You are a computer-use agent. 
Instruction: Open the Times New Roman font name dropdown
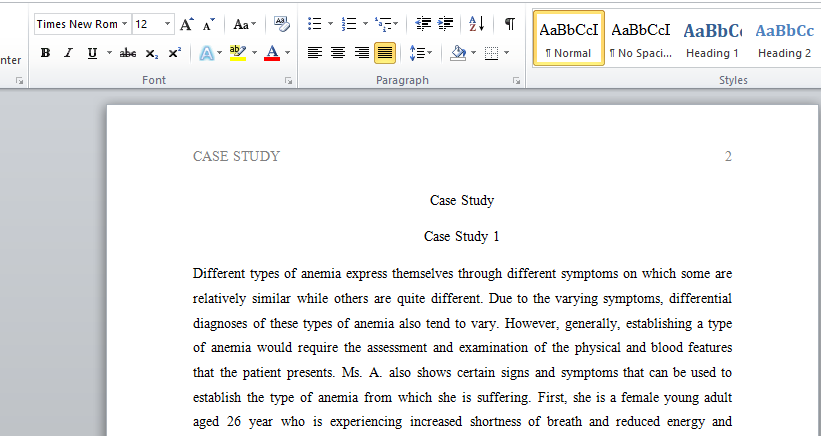pyautogui.click(x=124, y=24)
